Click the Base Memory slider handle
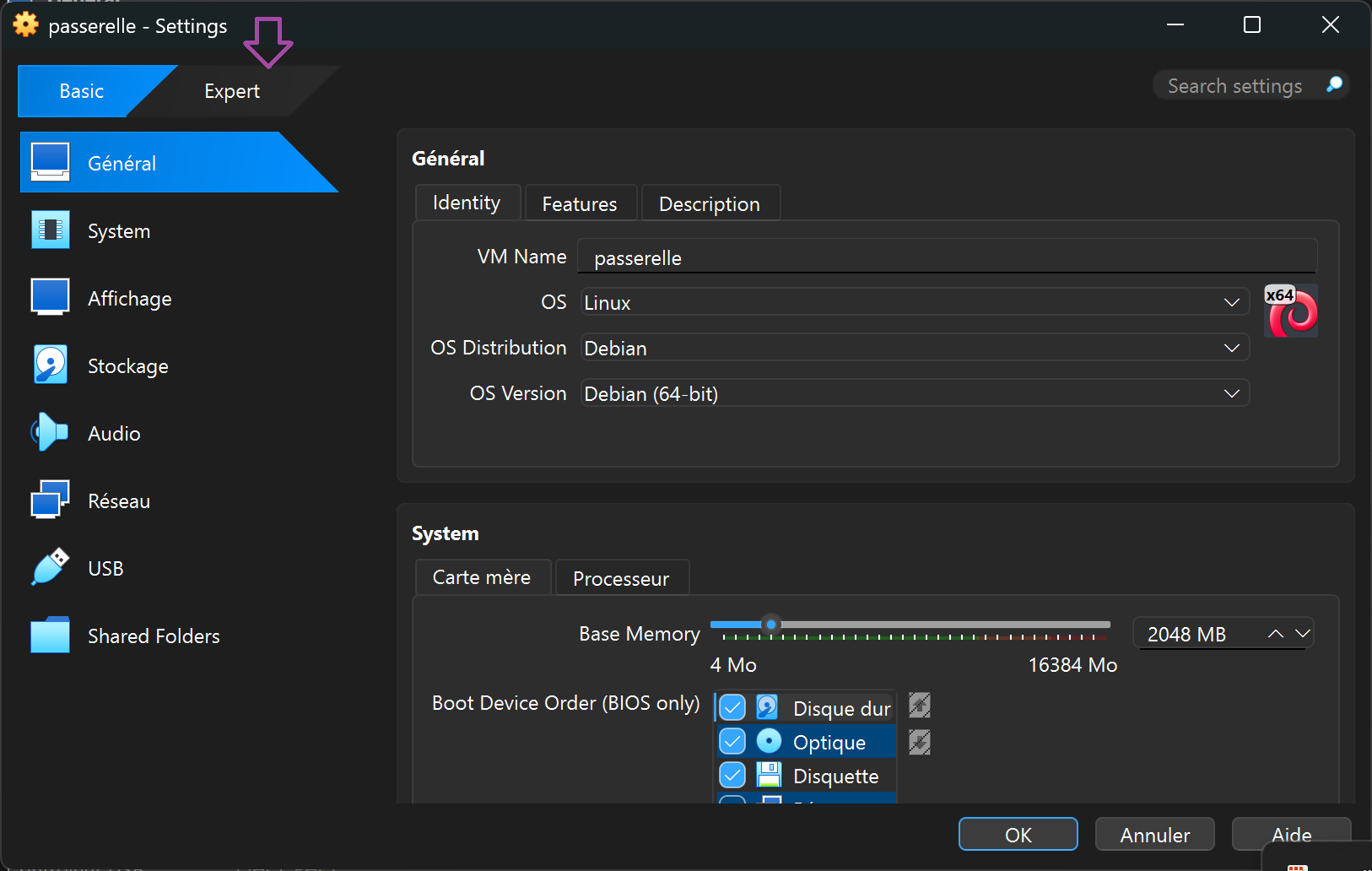 click(770, 625)
